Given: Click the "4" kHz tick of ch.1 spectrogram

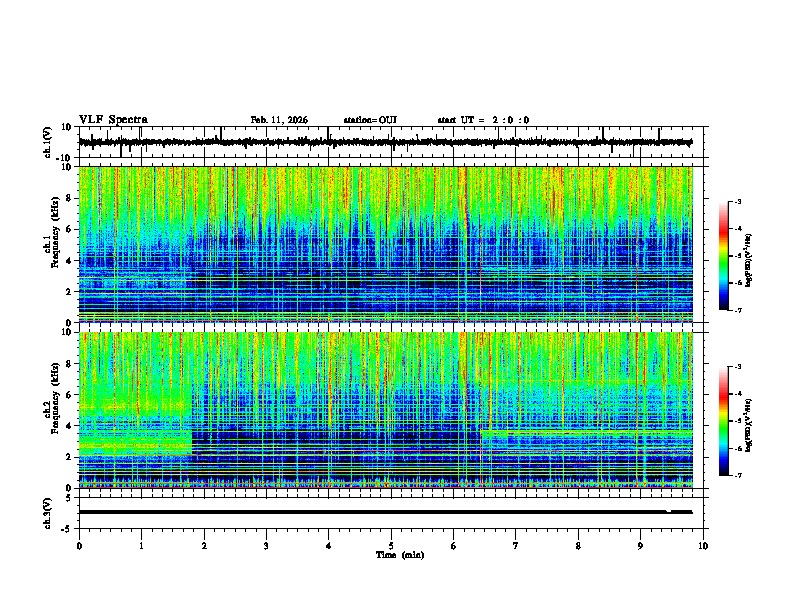Looking at the screenshot, I should click(x=69, y=261).
